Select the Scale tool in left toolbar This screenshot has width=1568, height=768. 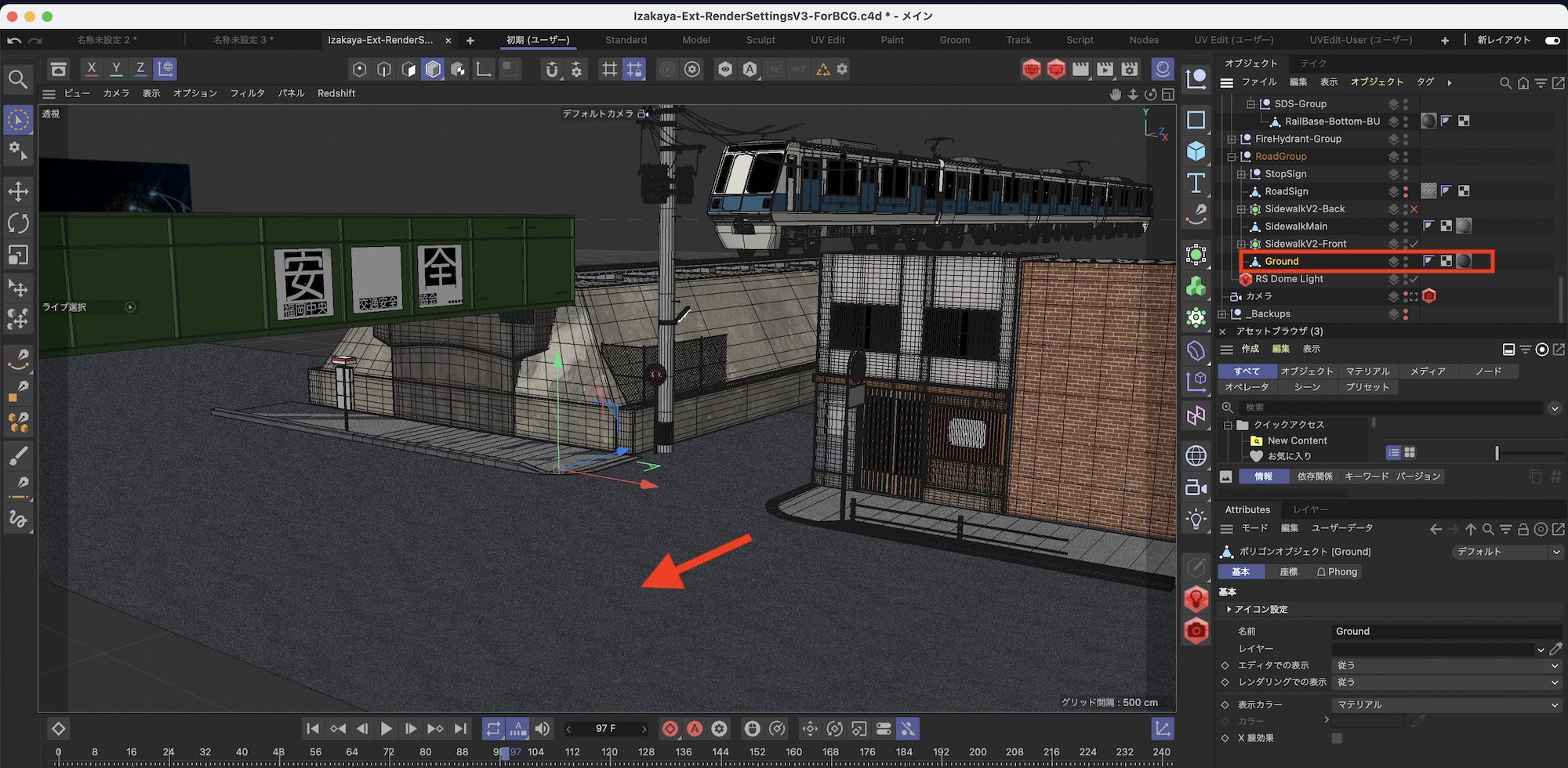18,255
